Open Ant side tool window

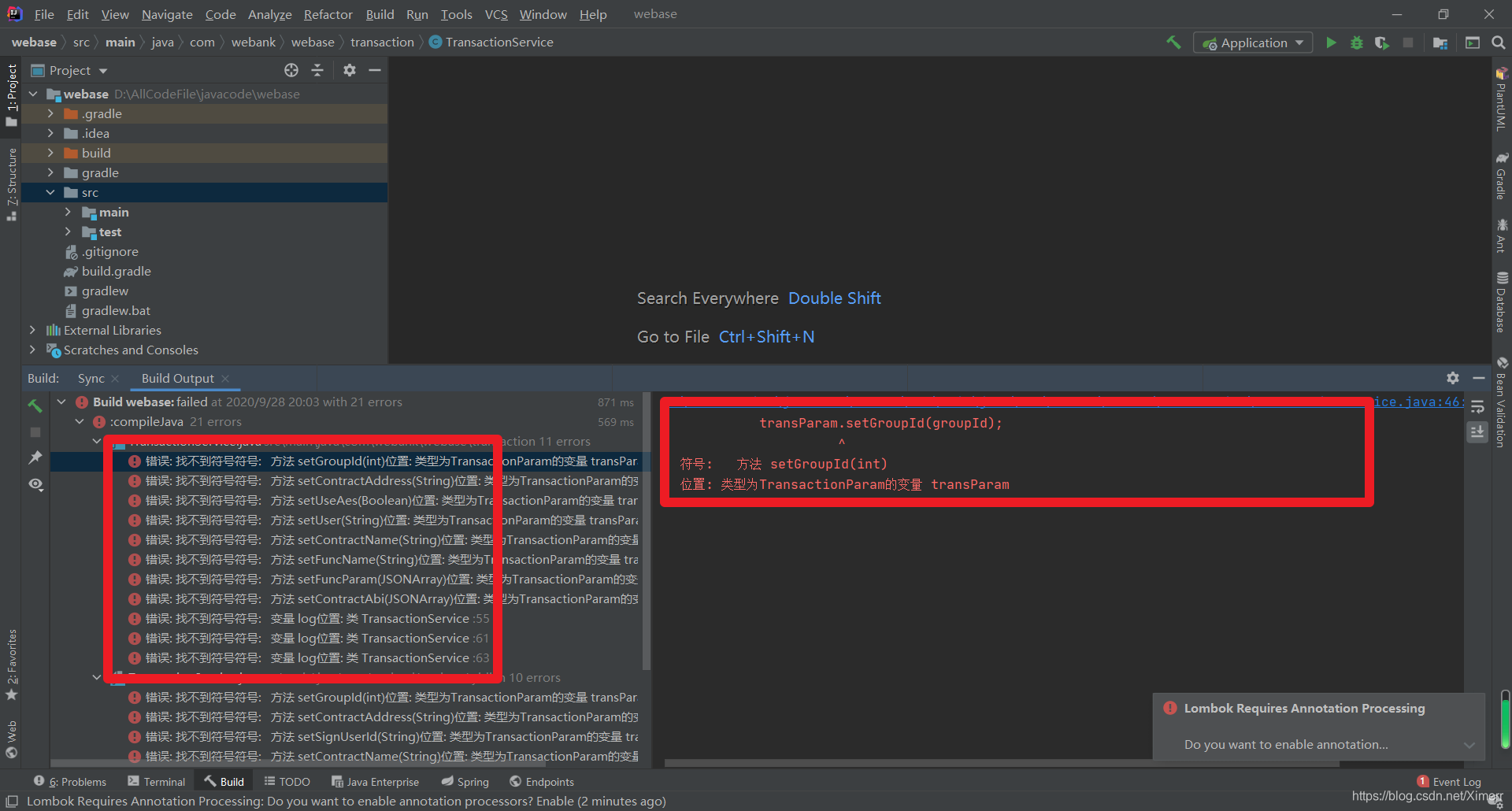tap(1501, 235)
